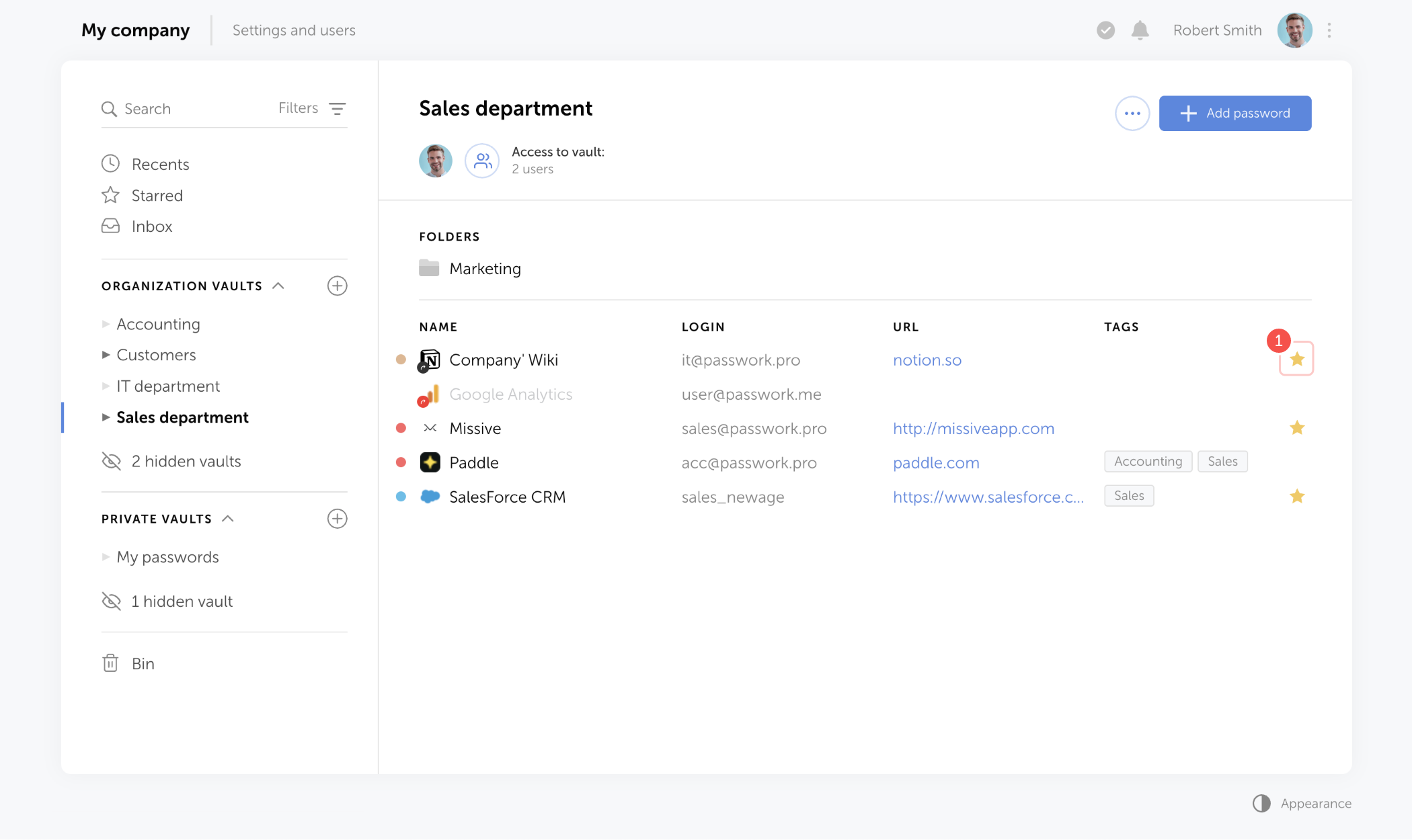Click the Inbox tray icon
Image resolution: width=1412 pixels, height=840 pixels.
pyautogui.click(x=110, y=226)
